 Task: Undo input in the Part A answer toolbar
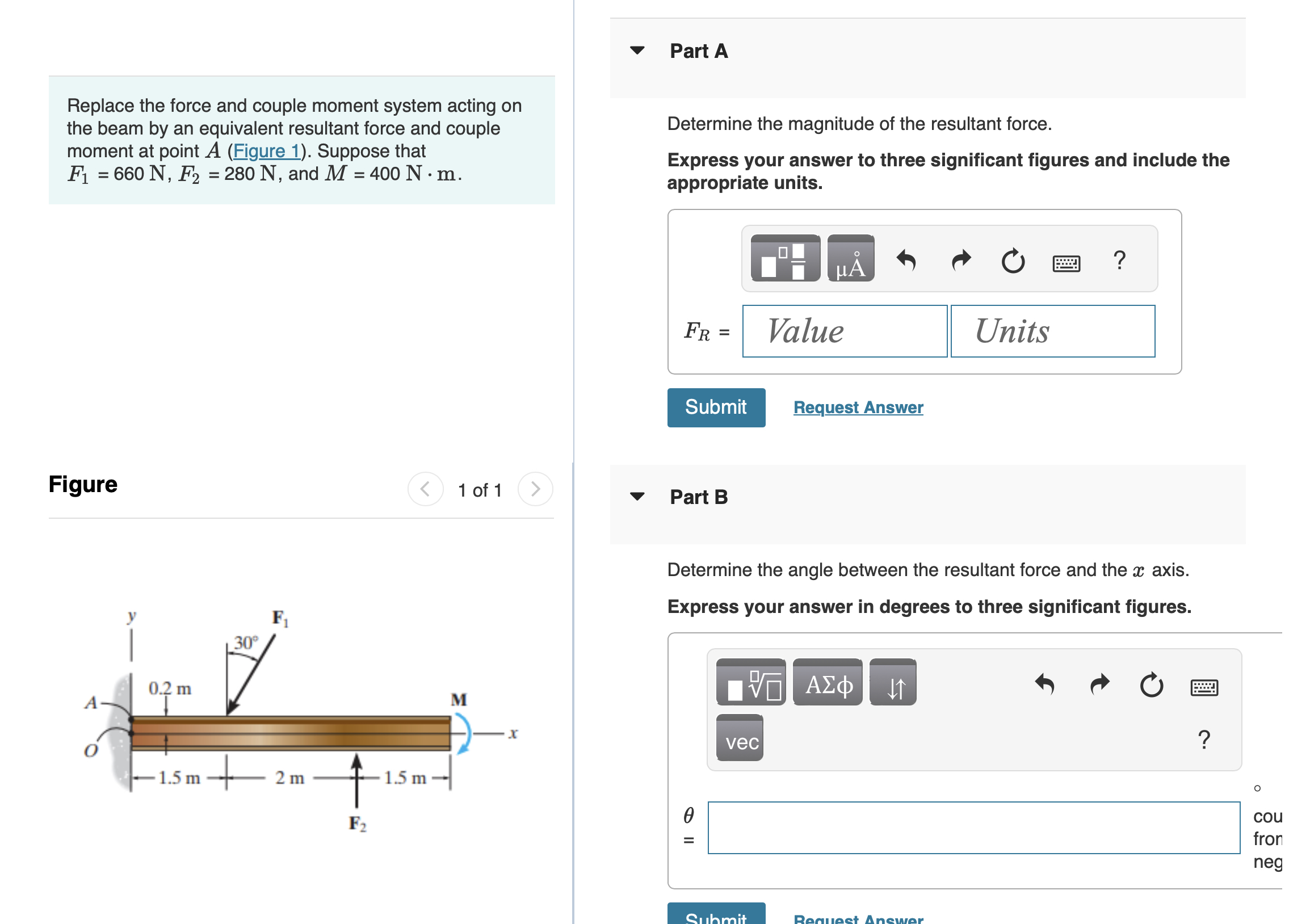click(x=907, y=259)
